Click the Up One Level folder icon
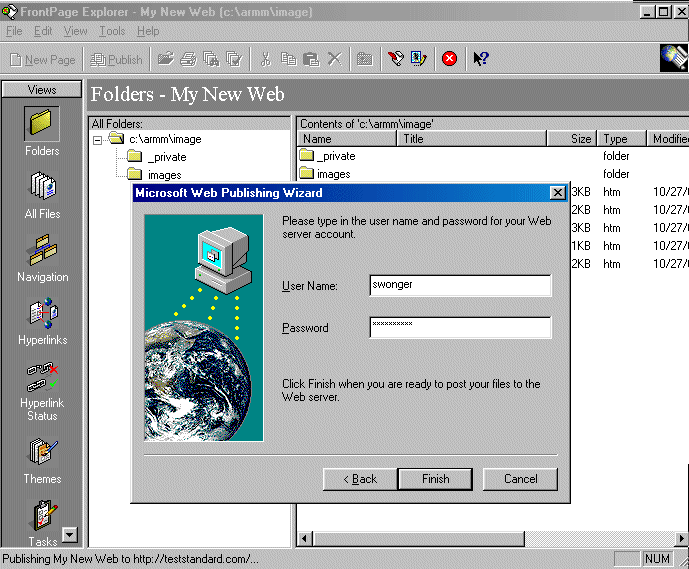Viewport: 689px width, 569px height. [365, 58]
